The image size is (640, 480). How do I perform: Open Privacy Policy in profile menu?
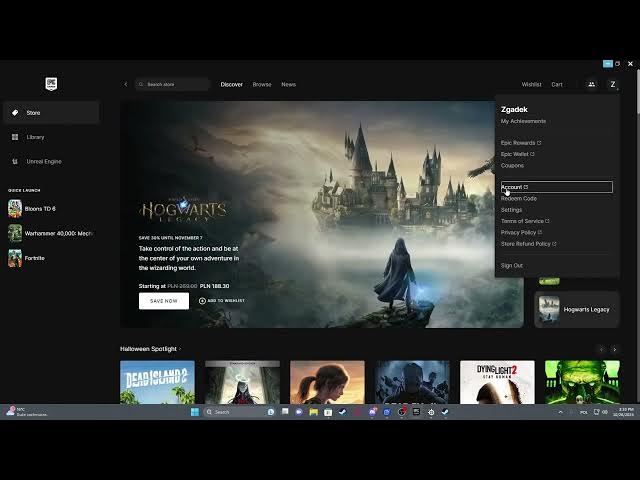pyautogui.click(x=521, y=233)
